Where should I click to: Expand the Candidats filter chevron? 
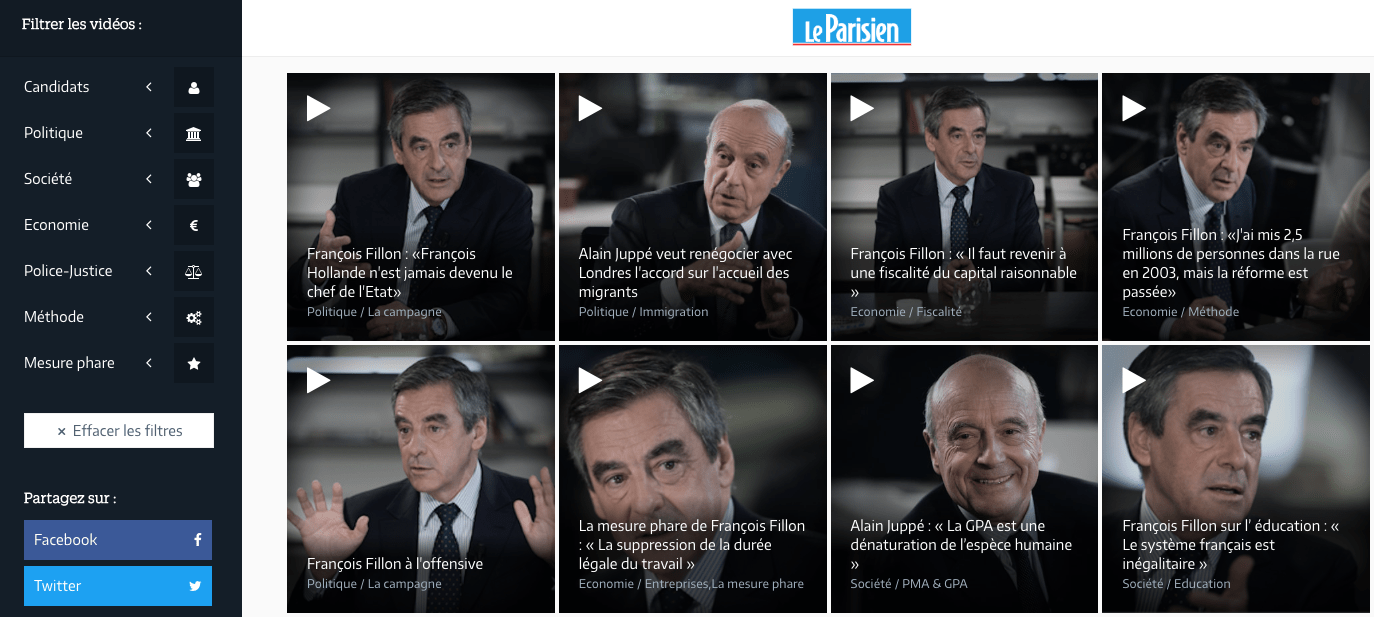(149, 87)
